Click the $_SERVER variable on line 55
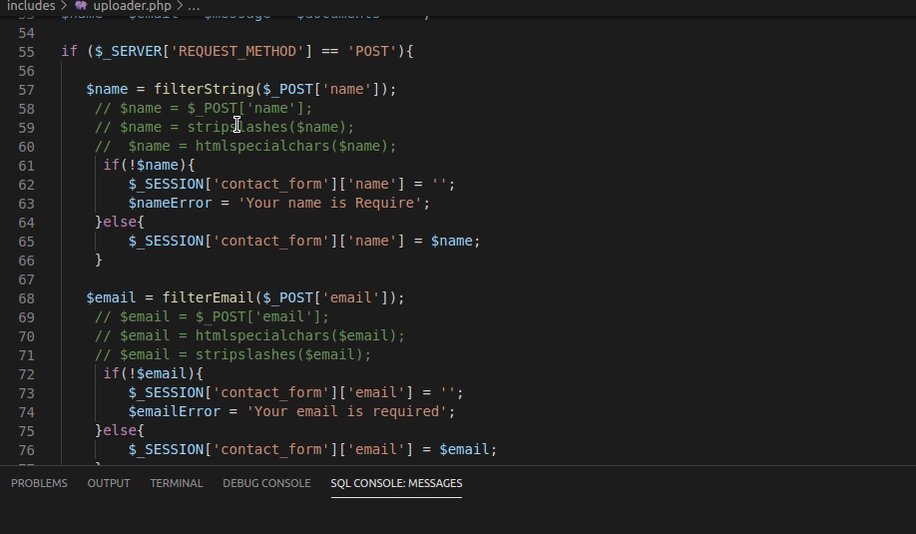 tap(128, 51)
